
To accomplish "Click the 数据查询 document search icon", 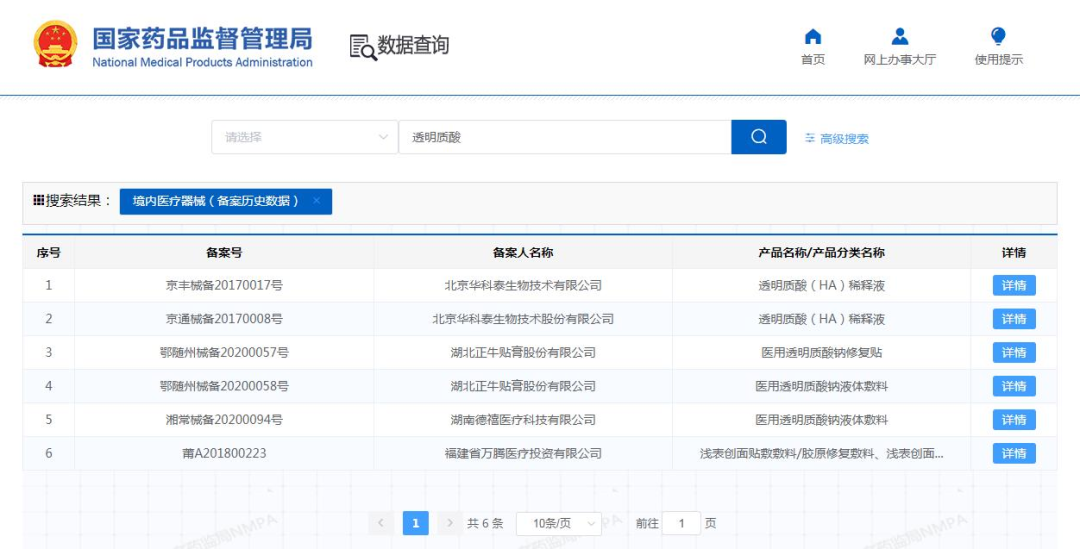I will click(x=363, y=46).
